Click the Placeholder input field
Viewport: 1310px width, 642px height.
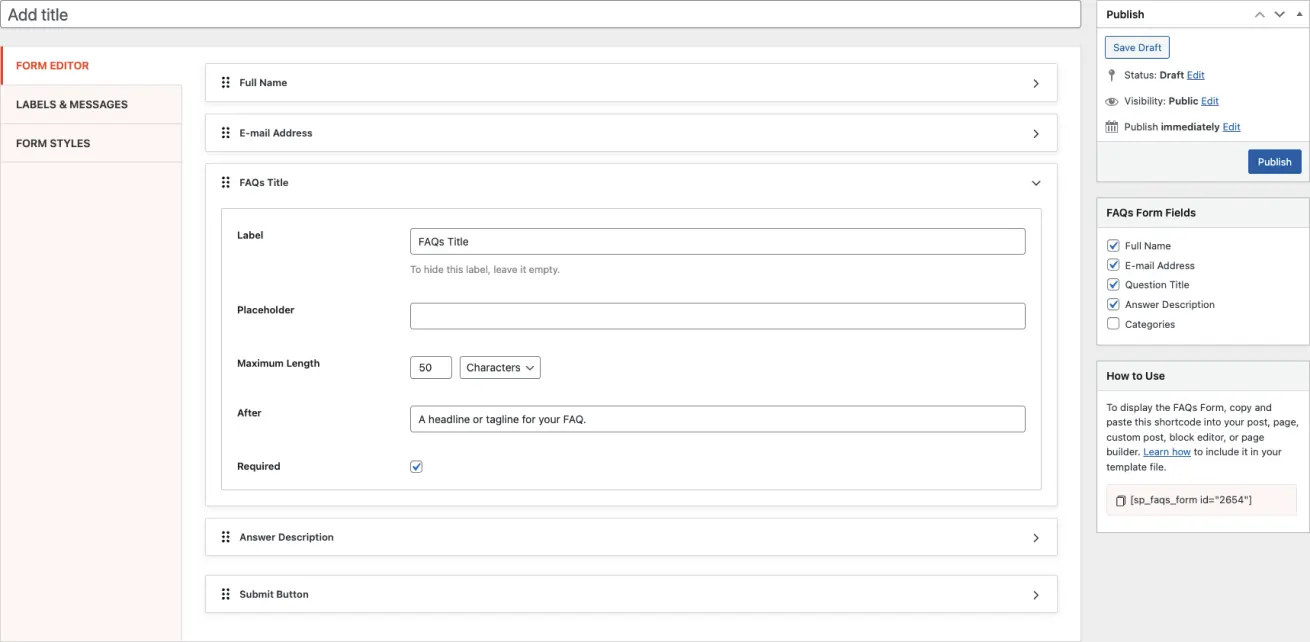coord(717,316)
